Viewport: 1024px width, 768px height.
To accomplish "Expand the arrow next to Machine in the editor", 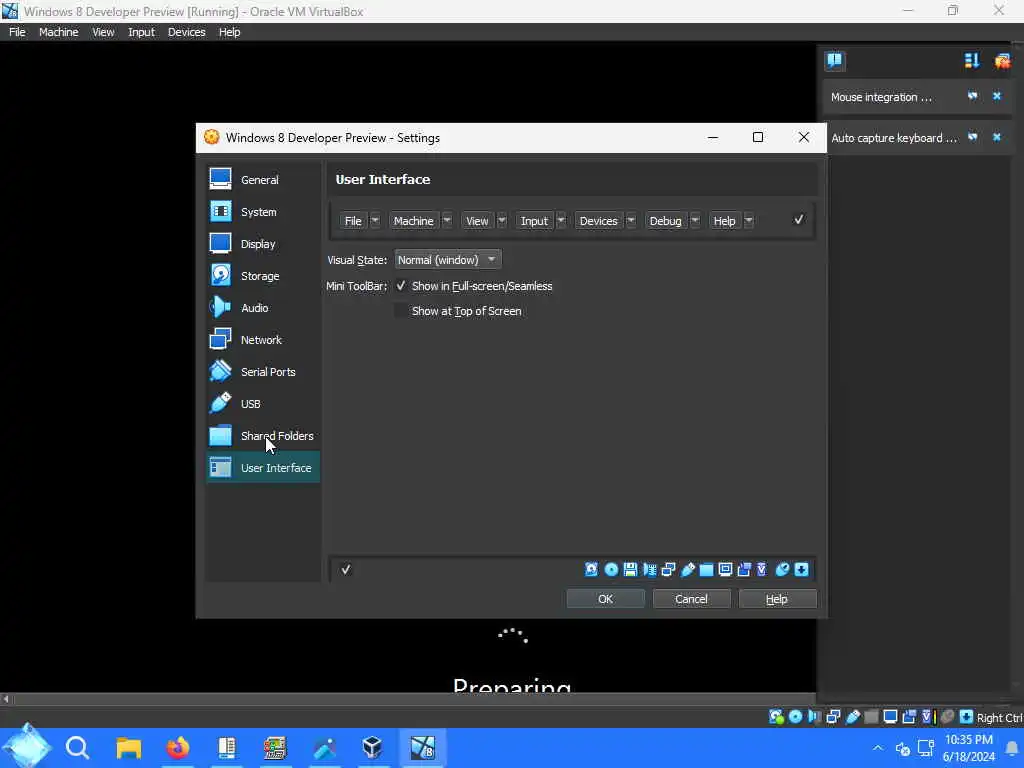I will pos(447,221).
